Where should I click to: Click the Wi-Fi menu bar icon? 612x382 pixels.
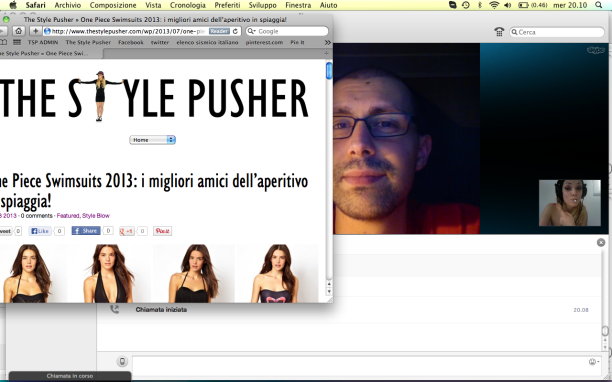(x=494, y=5)
